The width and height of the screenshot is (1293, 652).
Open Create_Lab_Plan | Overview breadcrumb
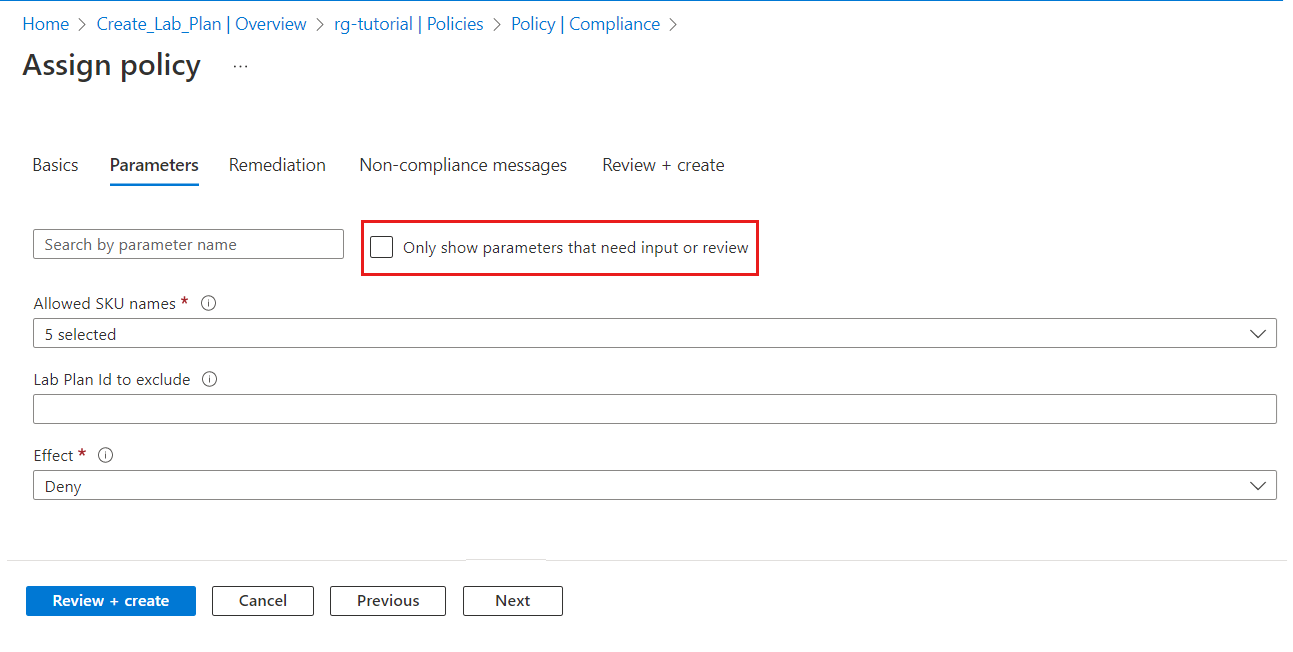(x=202, y=24)
